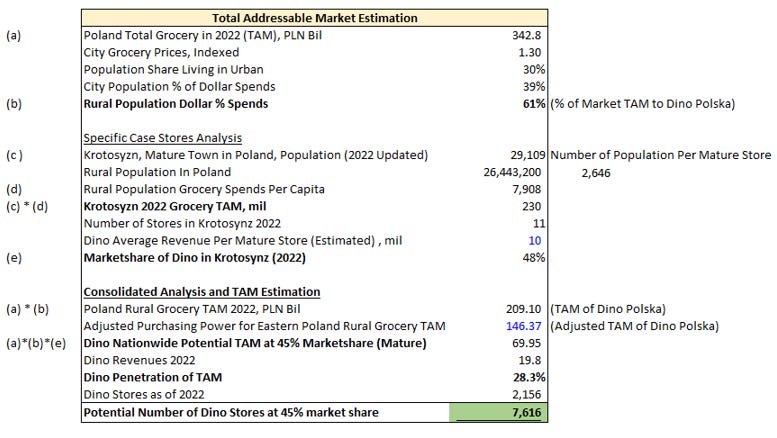
Task: Click the 30% urban share value
Action: coord(534,69)
